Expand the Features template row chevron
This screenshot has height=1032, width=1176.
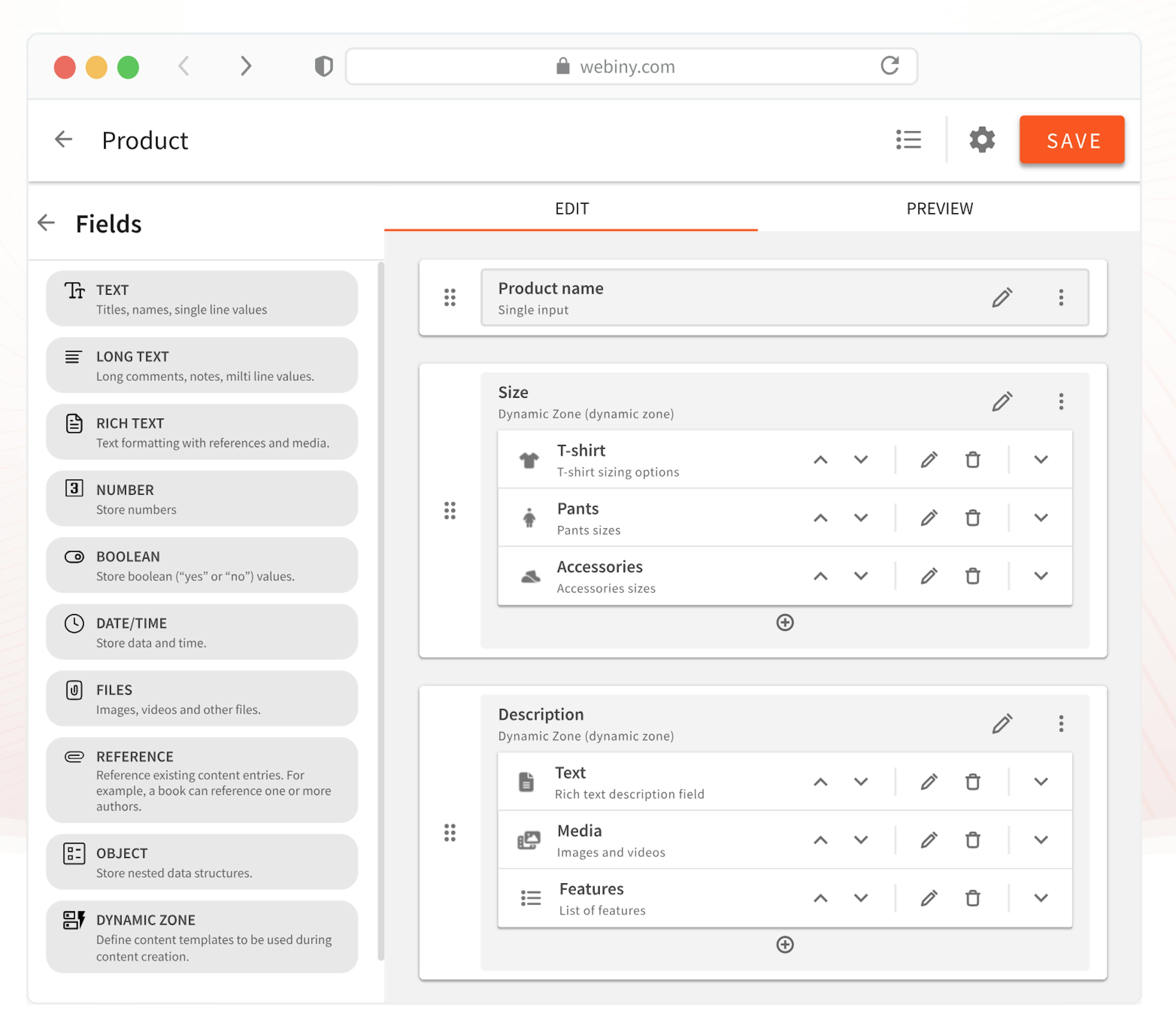[1041, 898]
